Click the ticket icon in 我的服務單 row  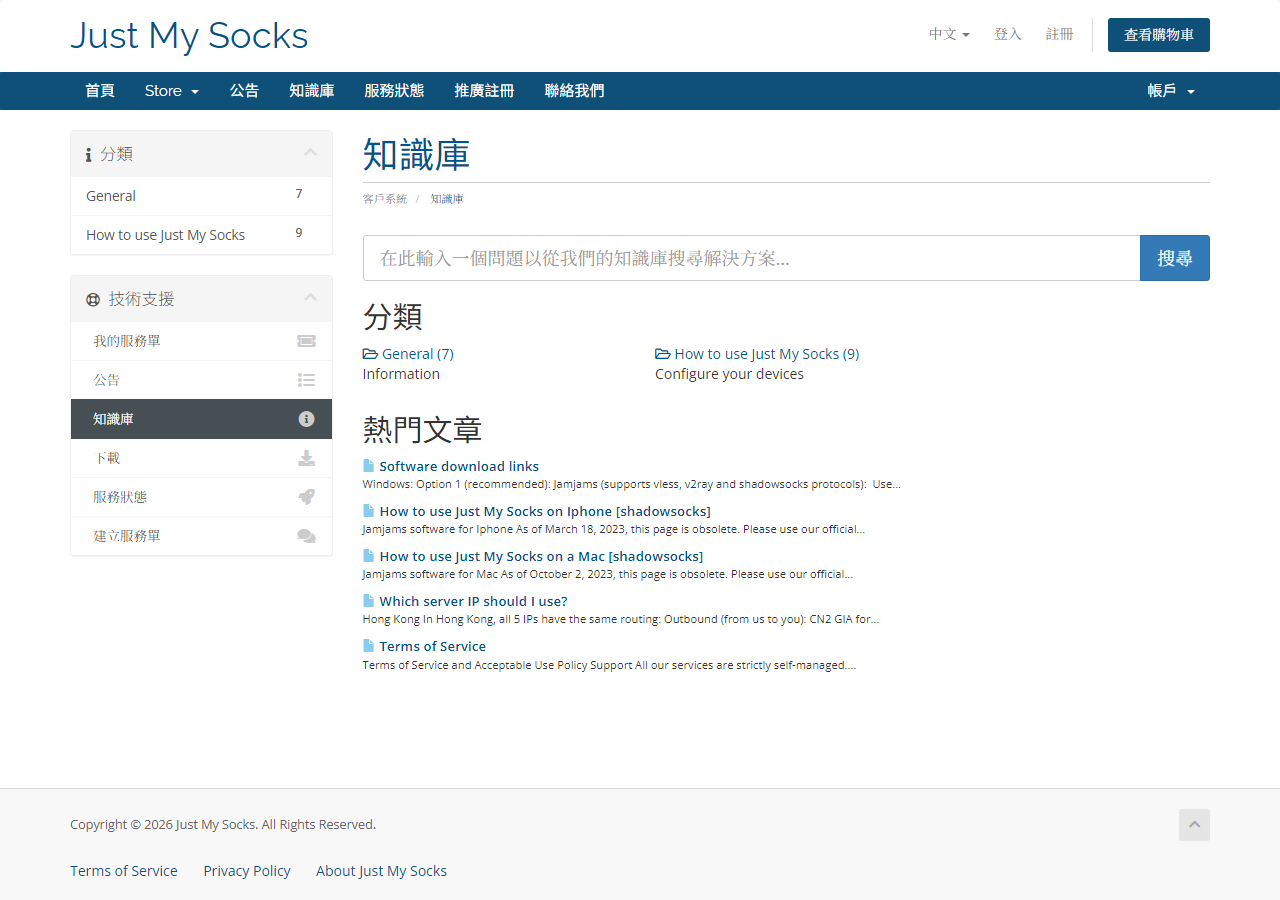pos(306,341)
